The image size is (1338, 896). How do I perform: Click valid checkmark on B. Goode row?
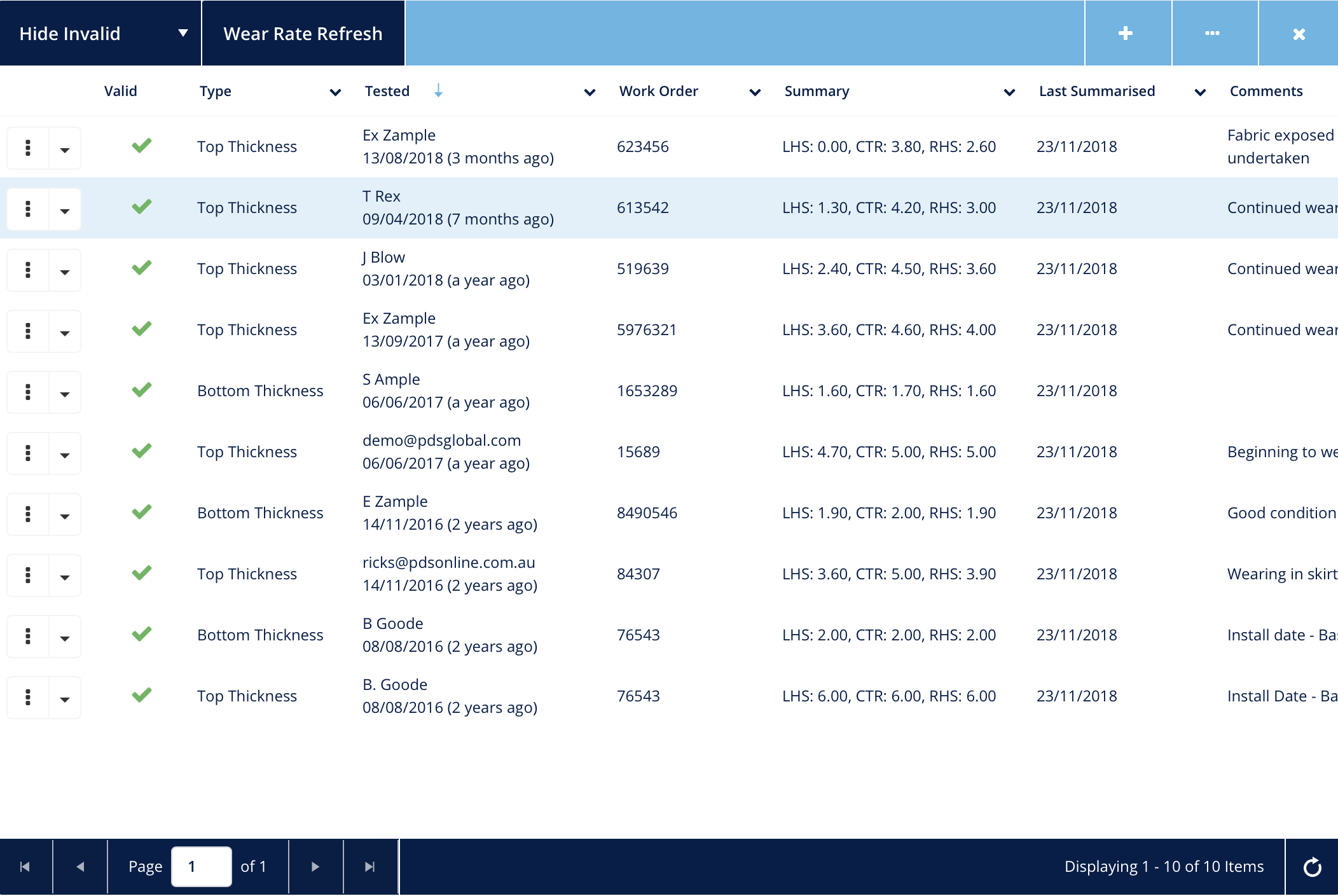click(142, 695)
